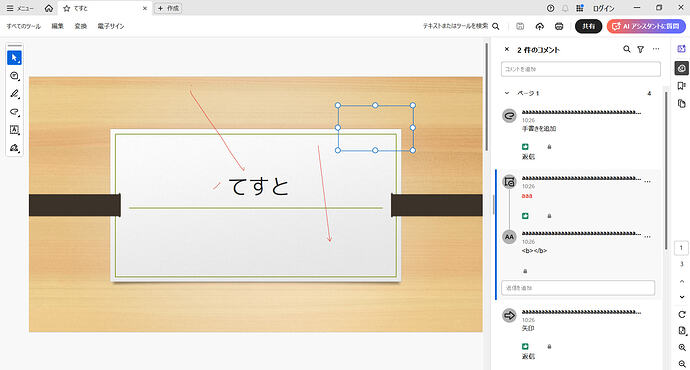
Task: Open options menu for the <b></b> reply
Action: click(x=647, y=236)
